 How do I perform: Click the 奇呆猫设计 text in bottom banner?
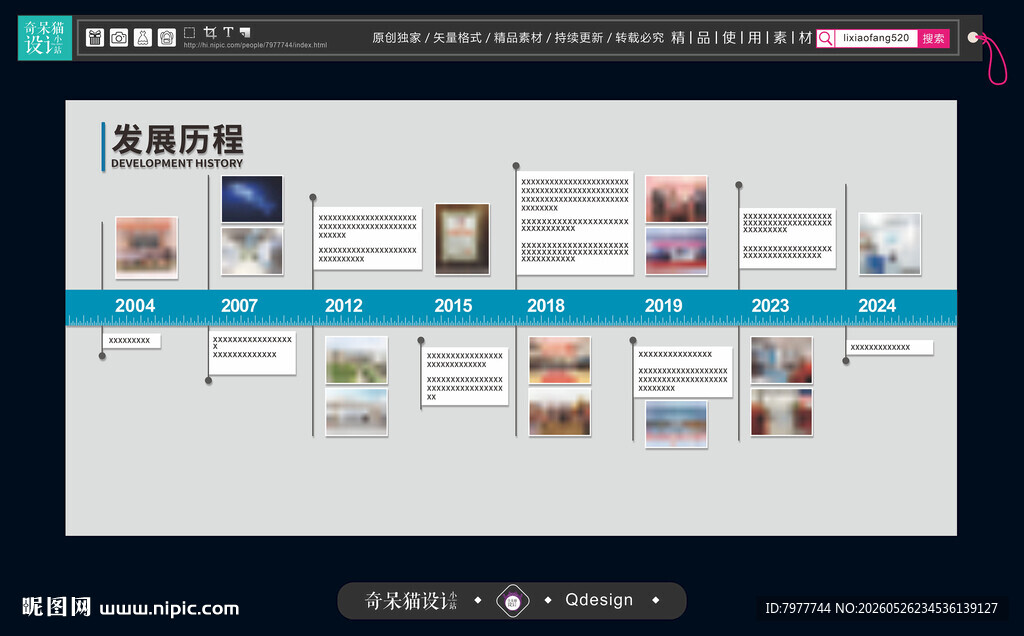pos(411,600)
